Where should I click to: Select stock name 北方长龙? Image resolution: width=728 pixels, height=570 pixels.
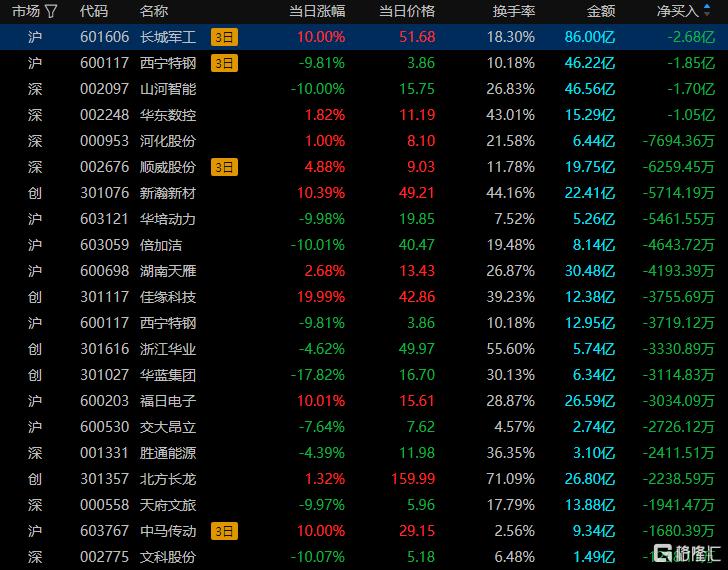[168, 479]
